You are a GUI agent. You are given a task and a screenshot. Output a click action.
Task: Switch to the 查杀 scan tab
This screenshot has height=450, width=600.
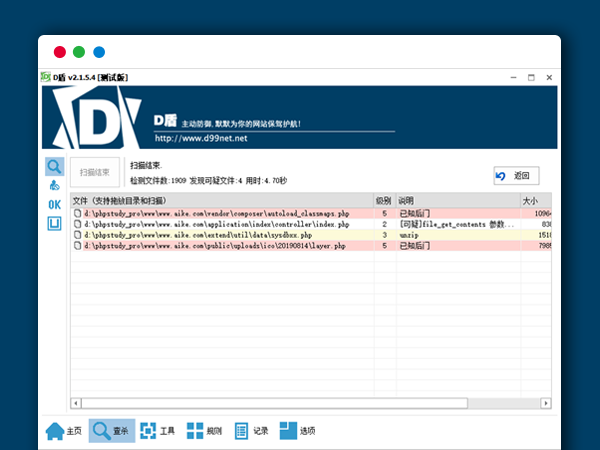[111, 431]
